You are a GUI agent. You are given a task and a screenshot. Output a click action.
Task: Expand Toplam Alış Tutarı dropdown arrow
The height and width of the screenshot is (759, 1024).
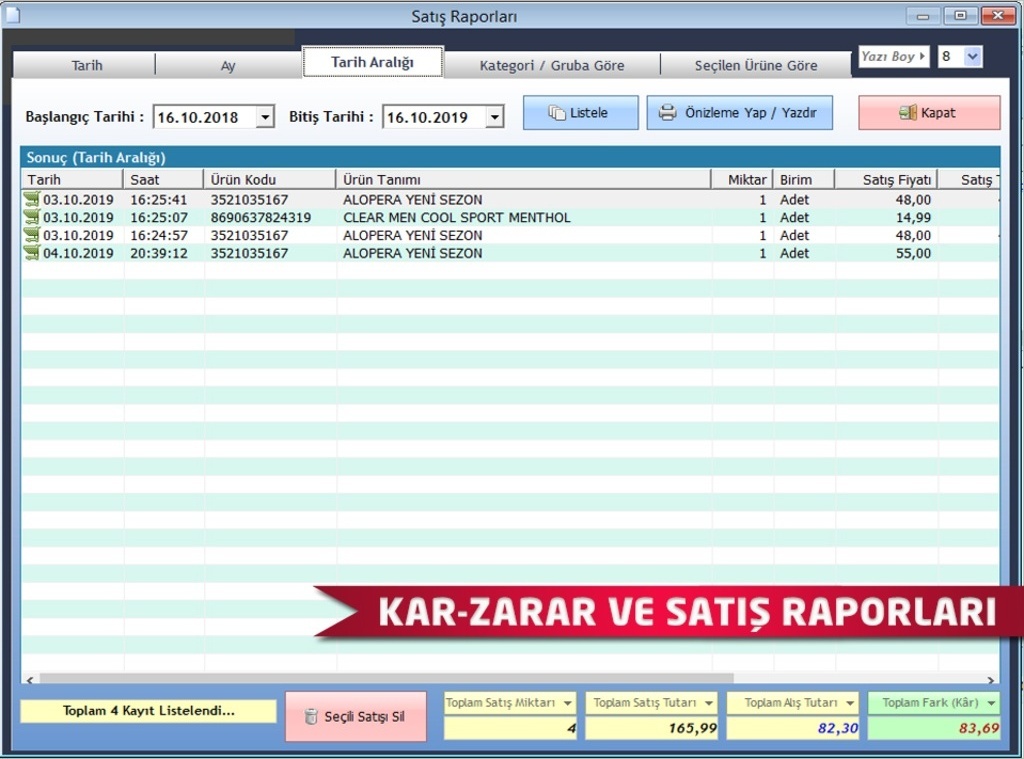click(849, 703)
